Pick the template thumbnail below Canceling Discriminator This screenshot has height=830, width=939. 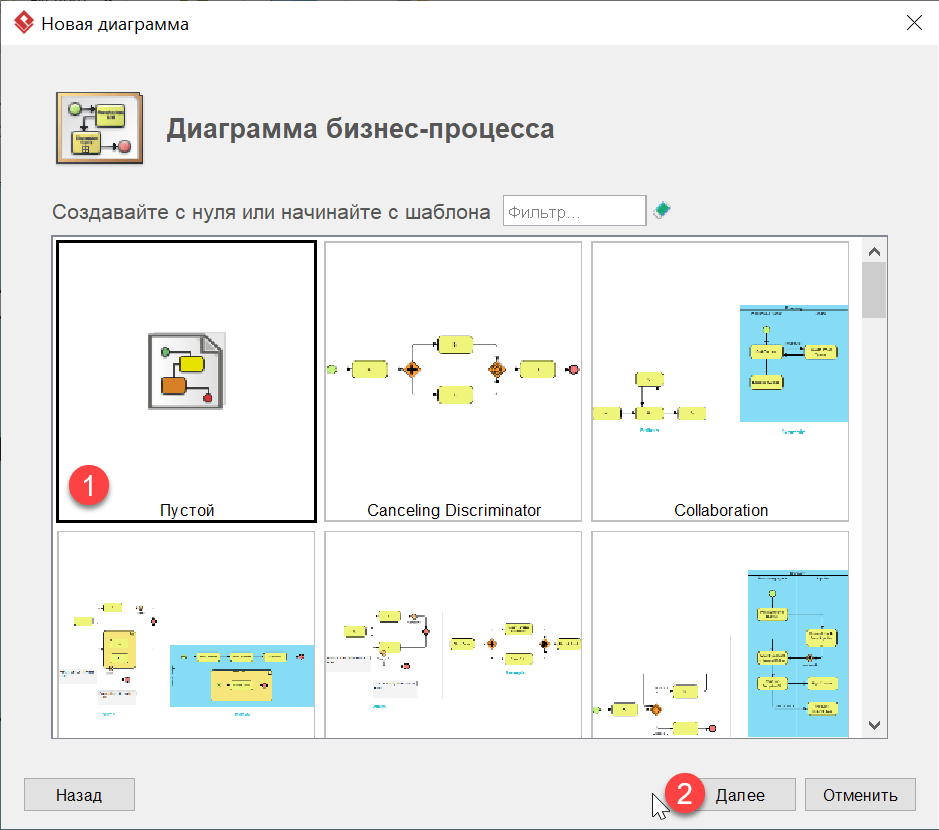point(453,635)
